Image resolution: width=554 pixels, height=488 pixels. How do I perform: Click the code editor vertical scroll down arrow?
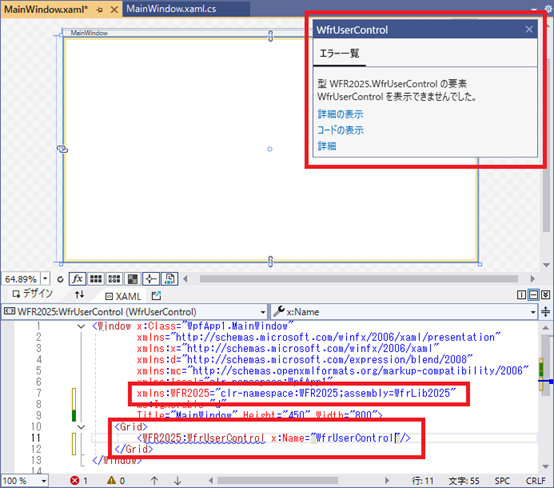click(x=546, y=467)
